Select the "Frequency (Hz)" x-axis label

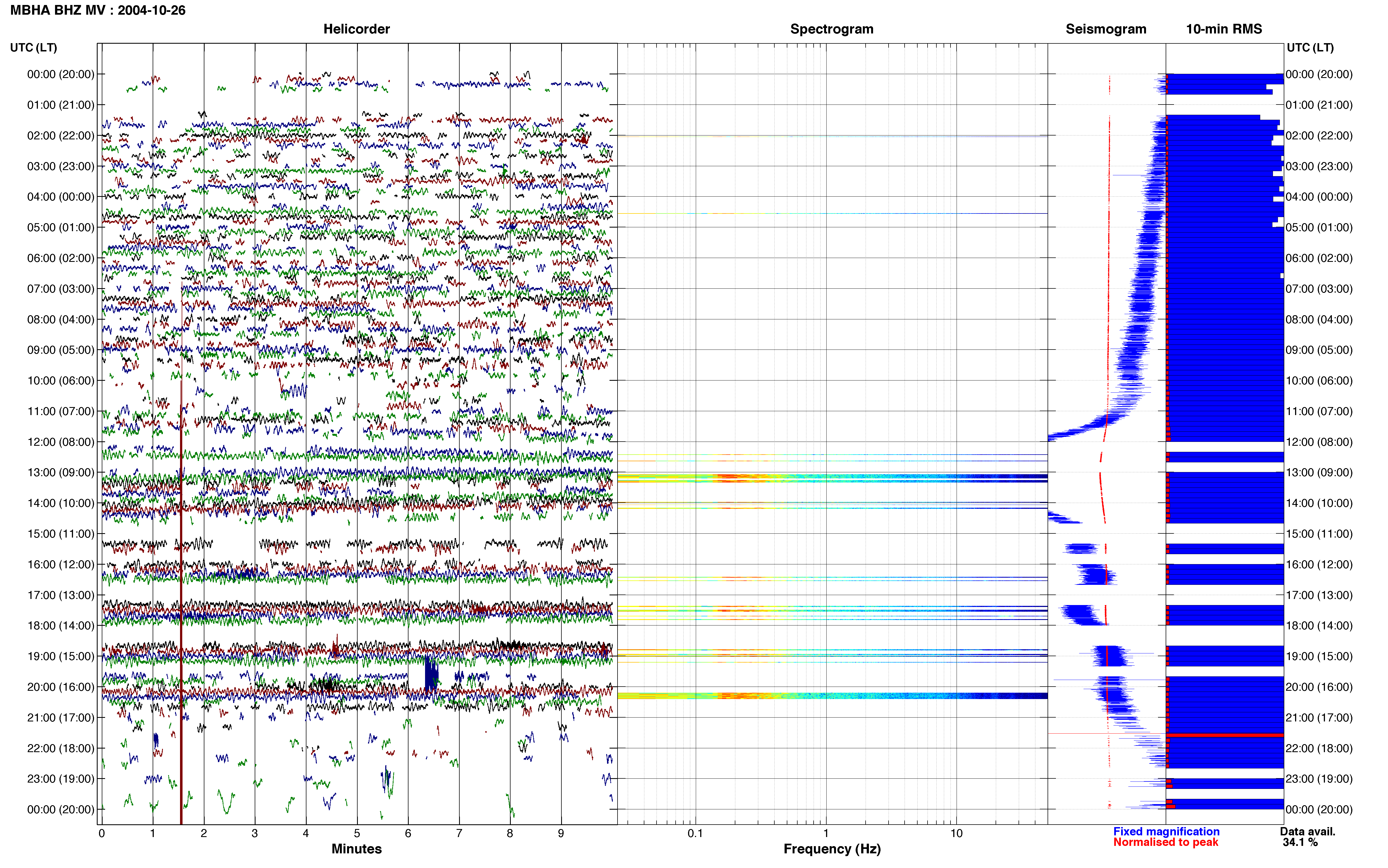point(832,848)
